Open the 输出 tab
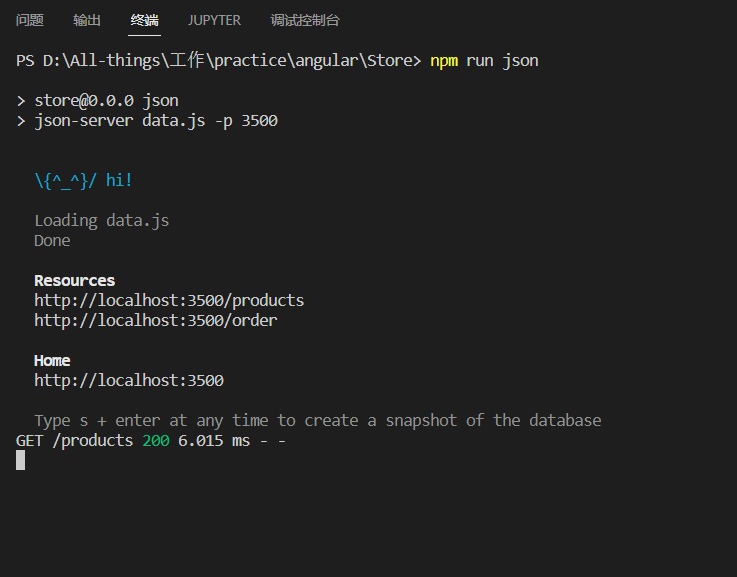 point(87,20)
